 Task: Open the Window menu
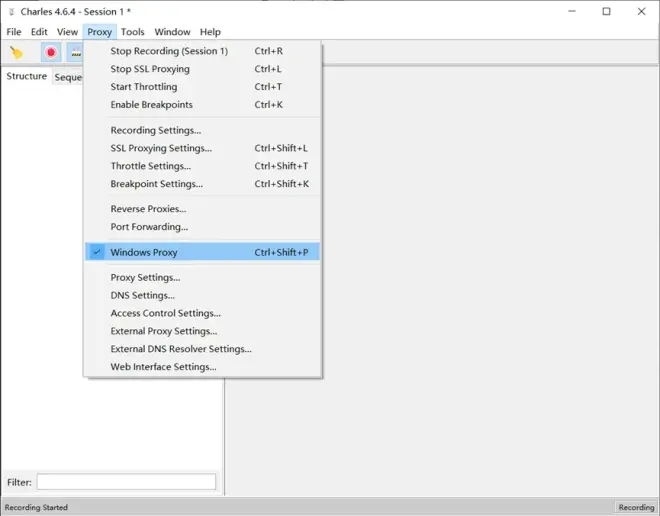click(x=172, y=32)
